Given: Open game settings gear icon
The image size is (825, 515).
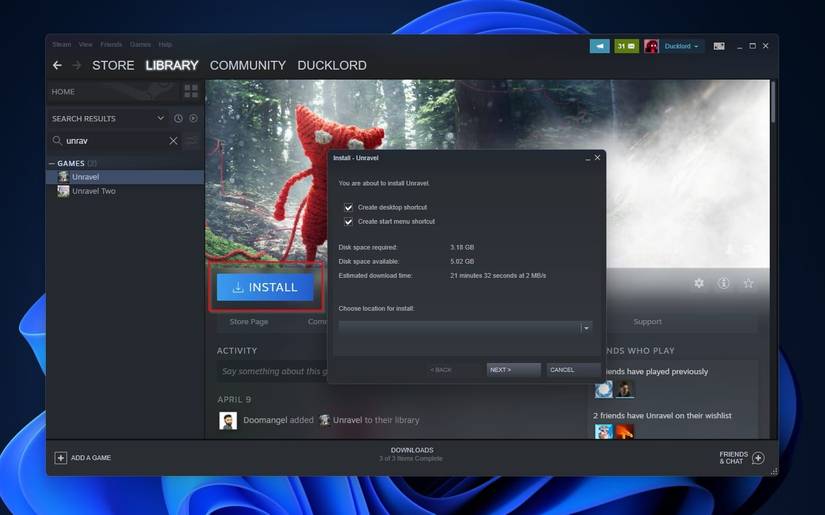Looking at the screenshot, I should 699,284.
